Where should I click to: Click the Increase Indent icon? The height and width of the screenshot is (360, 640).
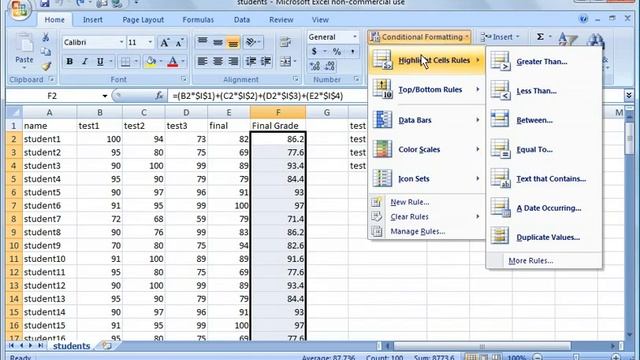click(266, 62)
